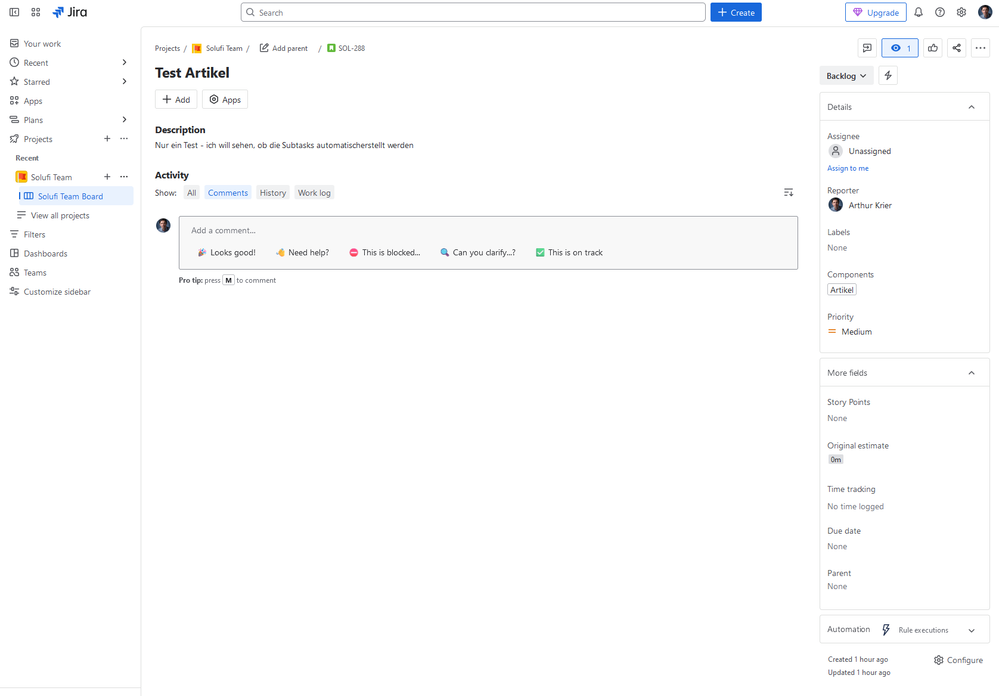This screenshot has width=999, height=696.
Task: Click the Medium priority field
Action: [x=850, y=331]
